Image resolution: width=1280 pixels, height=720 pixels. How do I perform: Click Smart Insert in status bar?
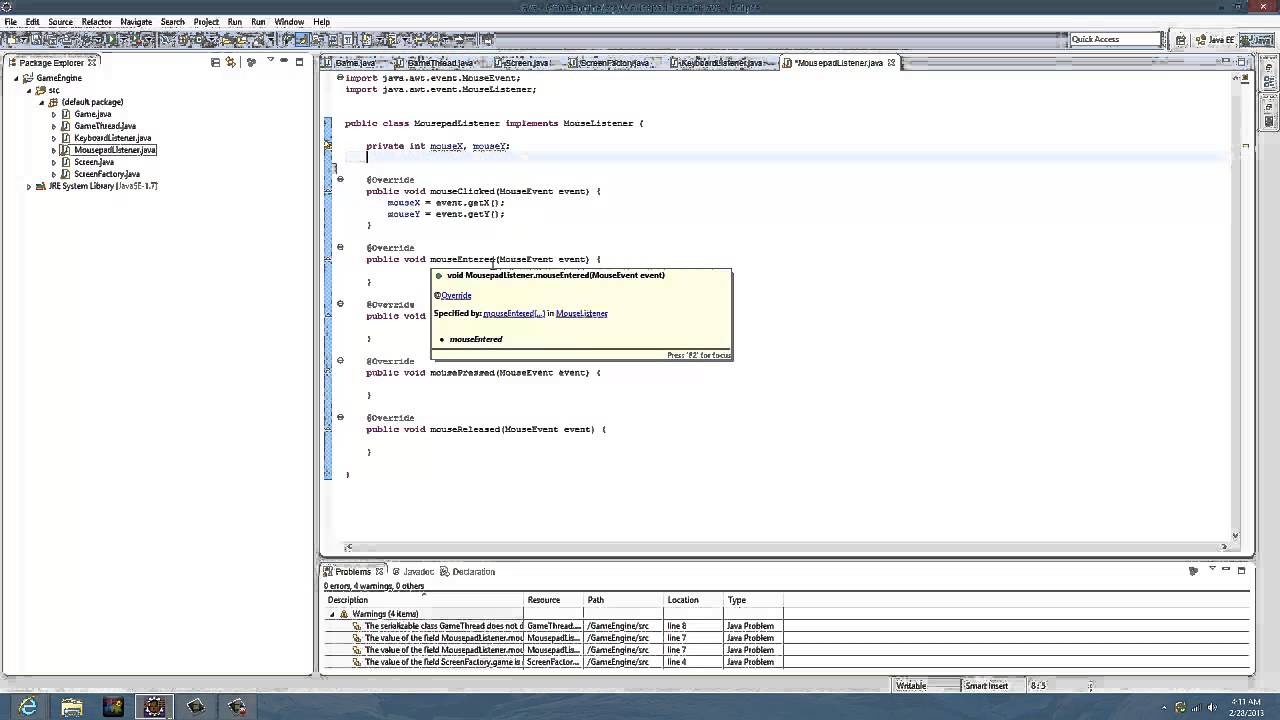click(x=986, y=686)
